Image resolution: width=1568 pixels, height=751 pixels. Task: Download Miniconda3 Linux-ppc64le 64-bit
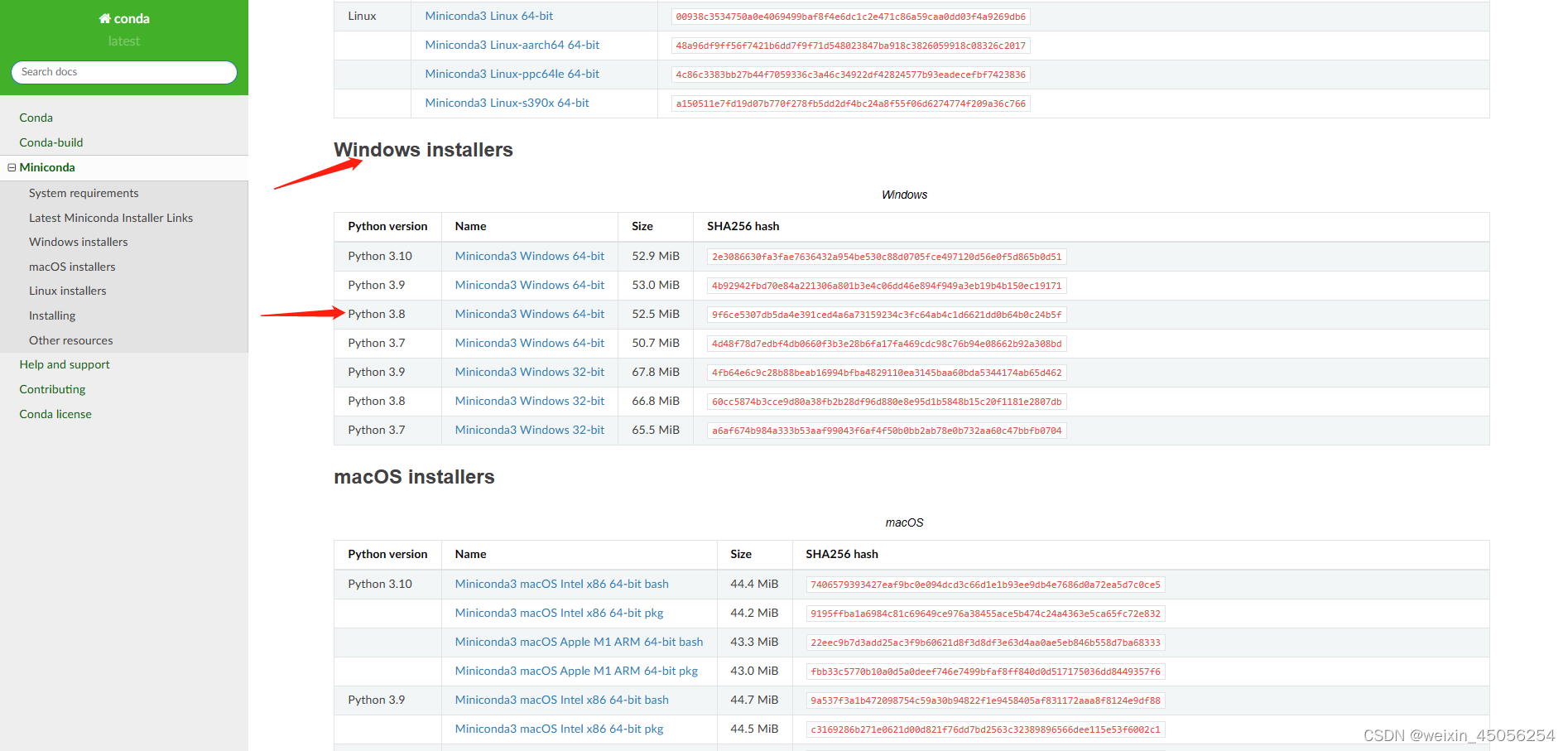pos(512,74)
